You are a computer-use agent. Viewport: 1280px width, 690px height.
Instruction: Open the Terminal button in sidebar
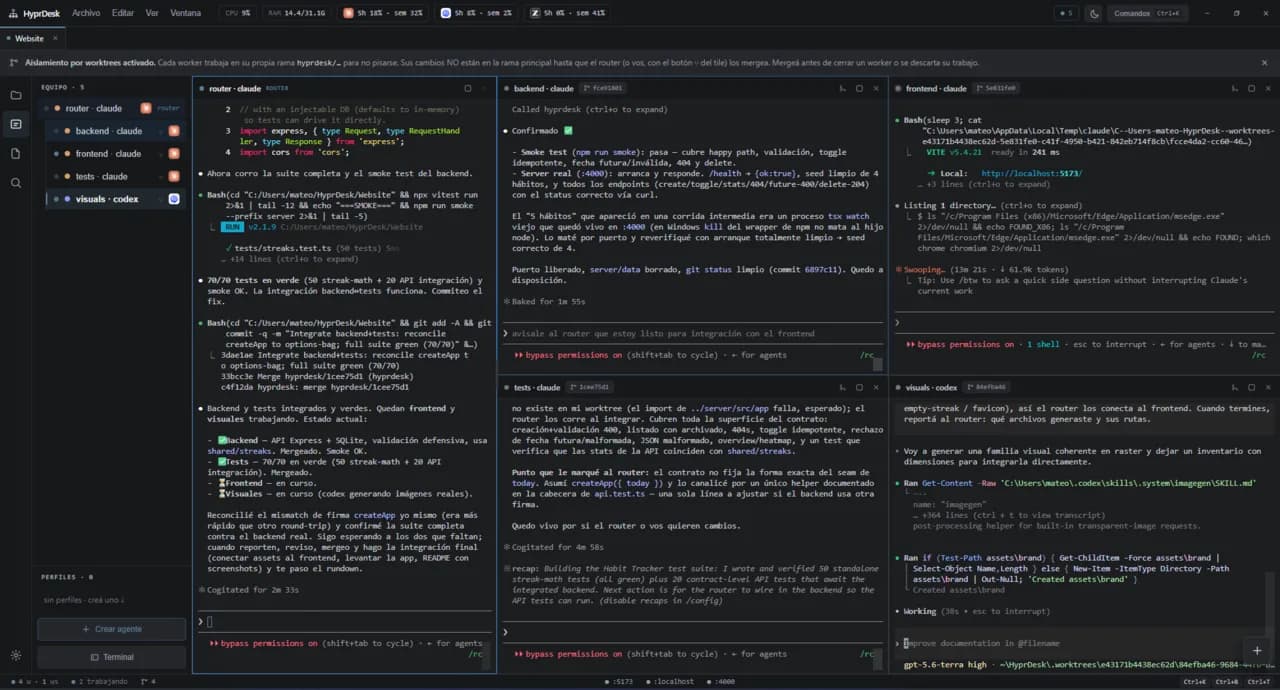coord(112,657)
